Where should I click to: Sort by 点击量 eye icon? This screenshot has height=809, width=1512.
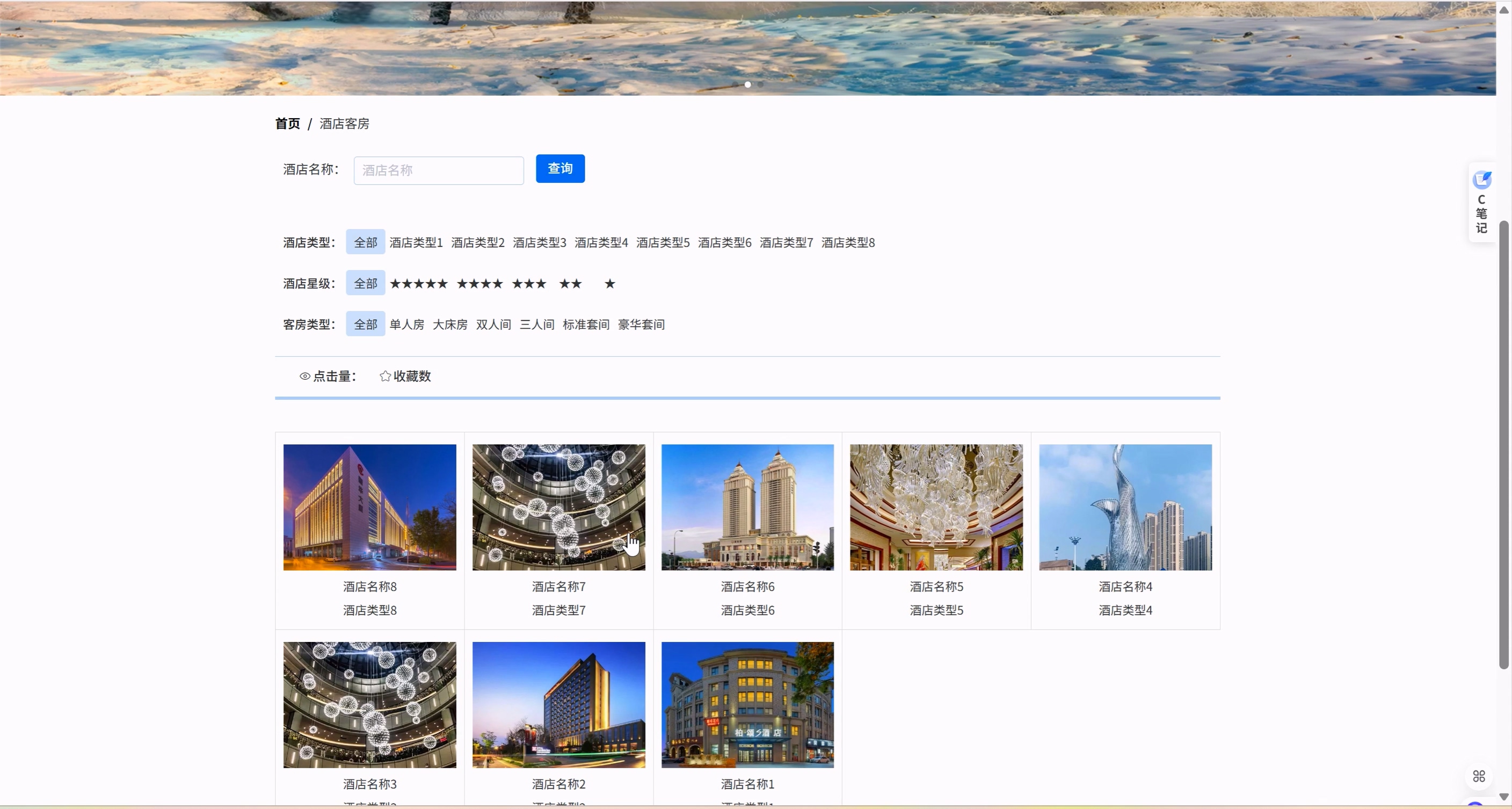(304, 377)
